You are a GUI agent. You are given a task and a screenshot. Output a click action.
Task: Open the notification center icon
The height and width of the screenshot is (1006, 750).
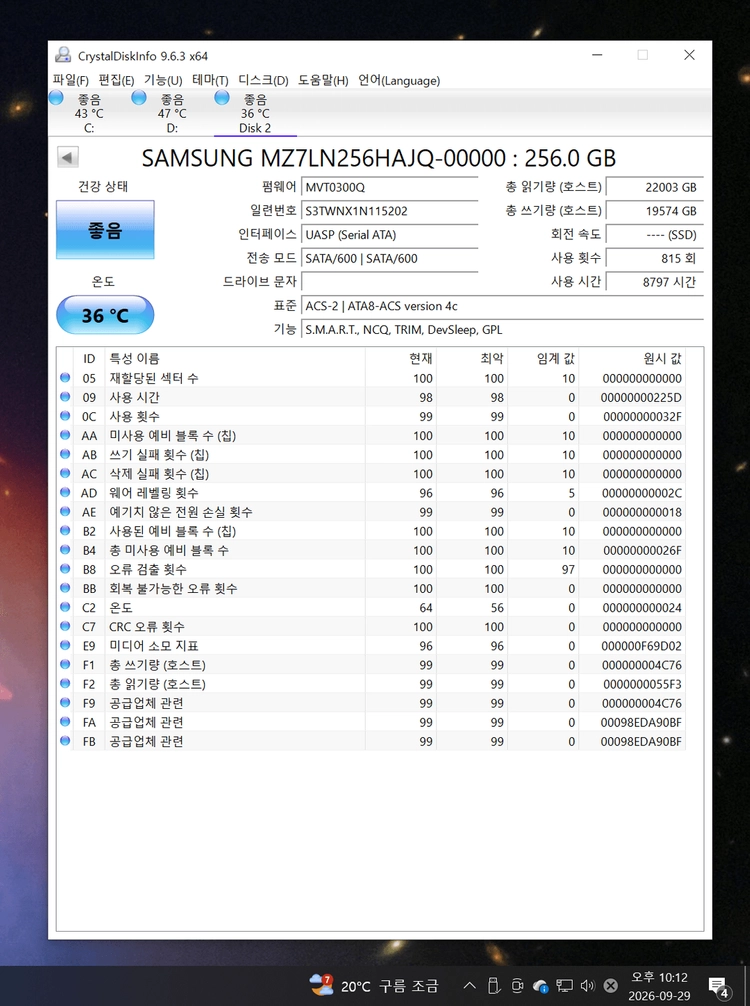719,986
